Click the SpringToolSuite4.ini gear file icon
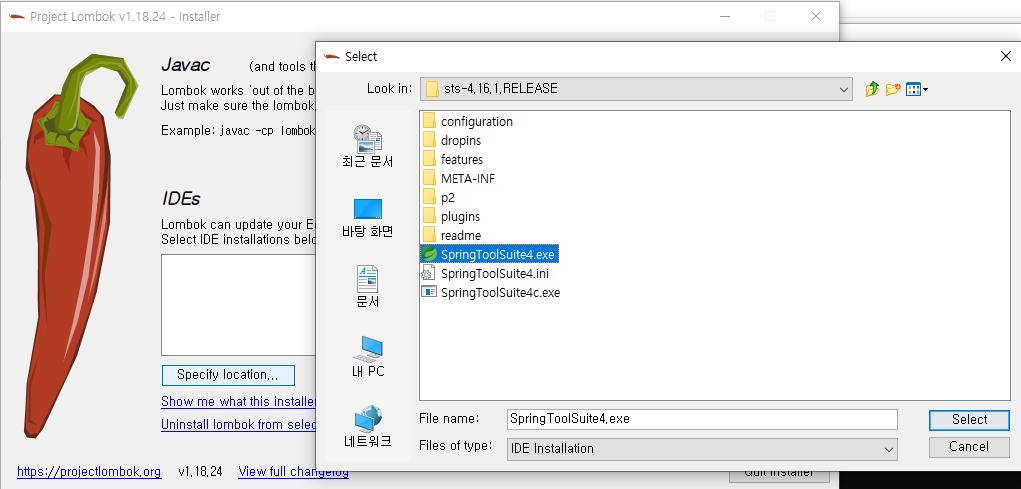 (429, 273)
